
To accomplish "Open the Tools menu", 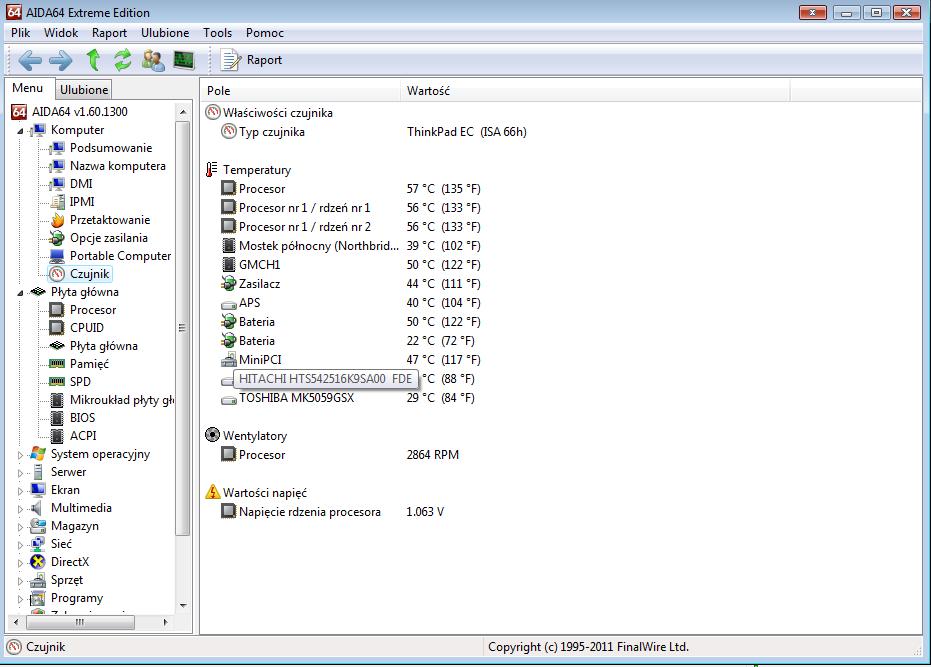I will tap(217, 33).
